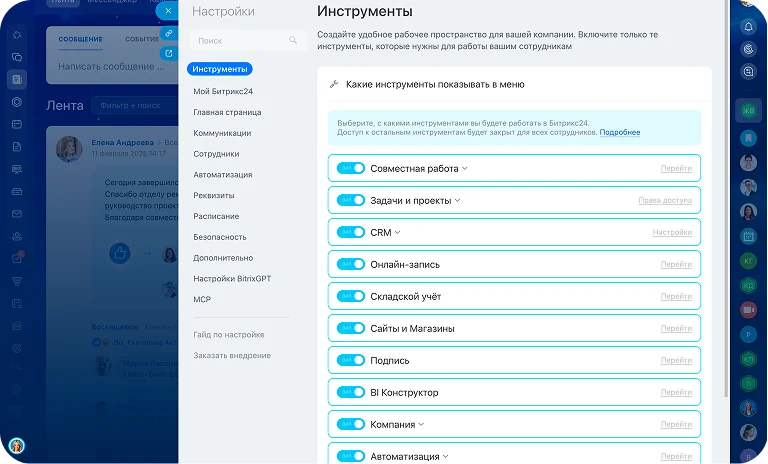Viewport: 768px width, 464px height.
Task: Open the Р chat in right panel
Action: tap(748, 334)
